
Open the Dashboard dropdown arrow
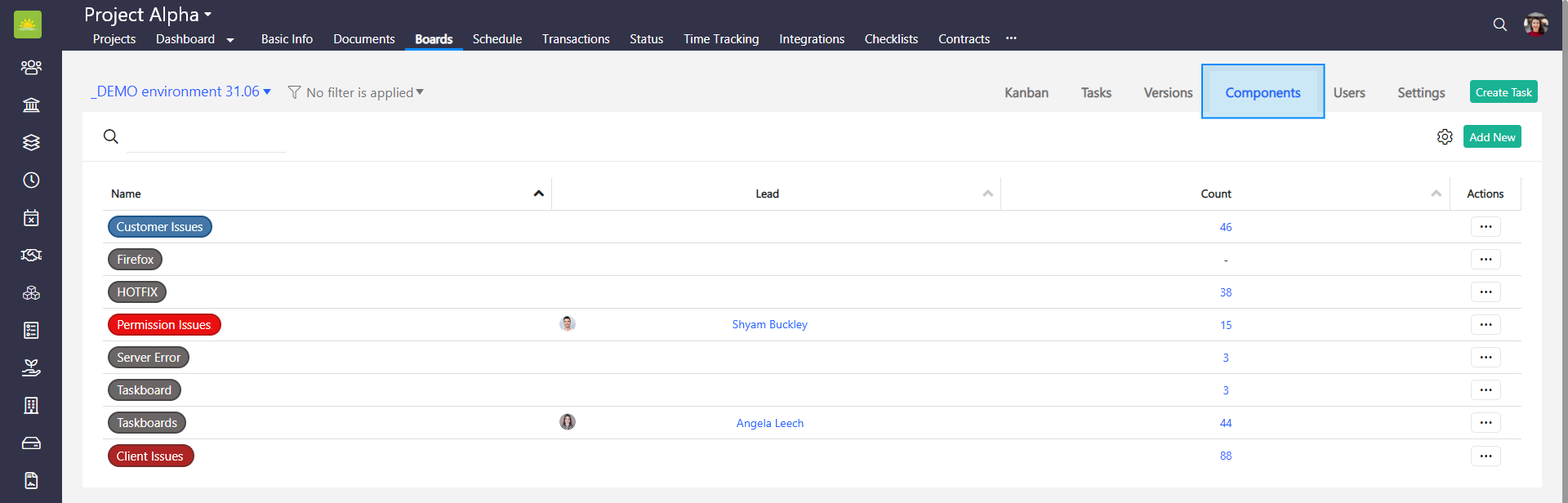[230, 40]
